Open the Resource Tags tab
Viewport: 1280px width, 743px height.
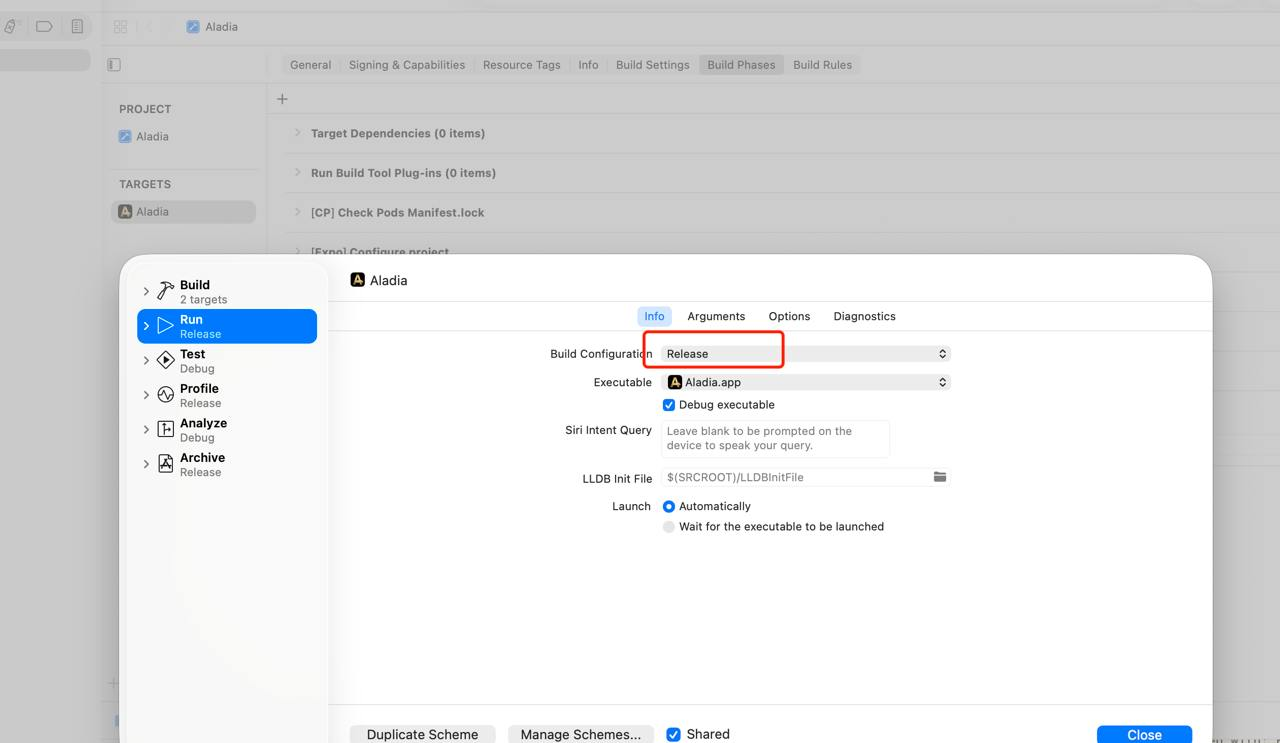pos(522,65)
